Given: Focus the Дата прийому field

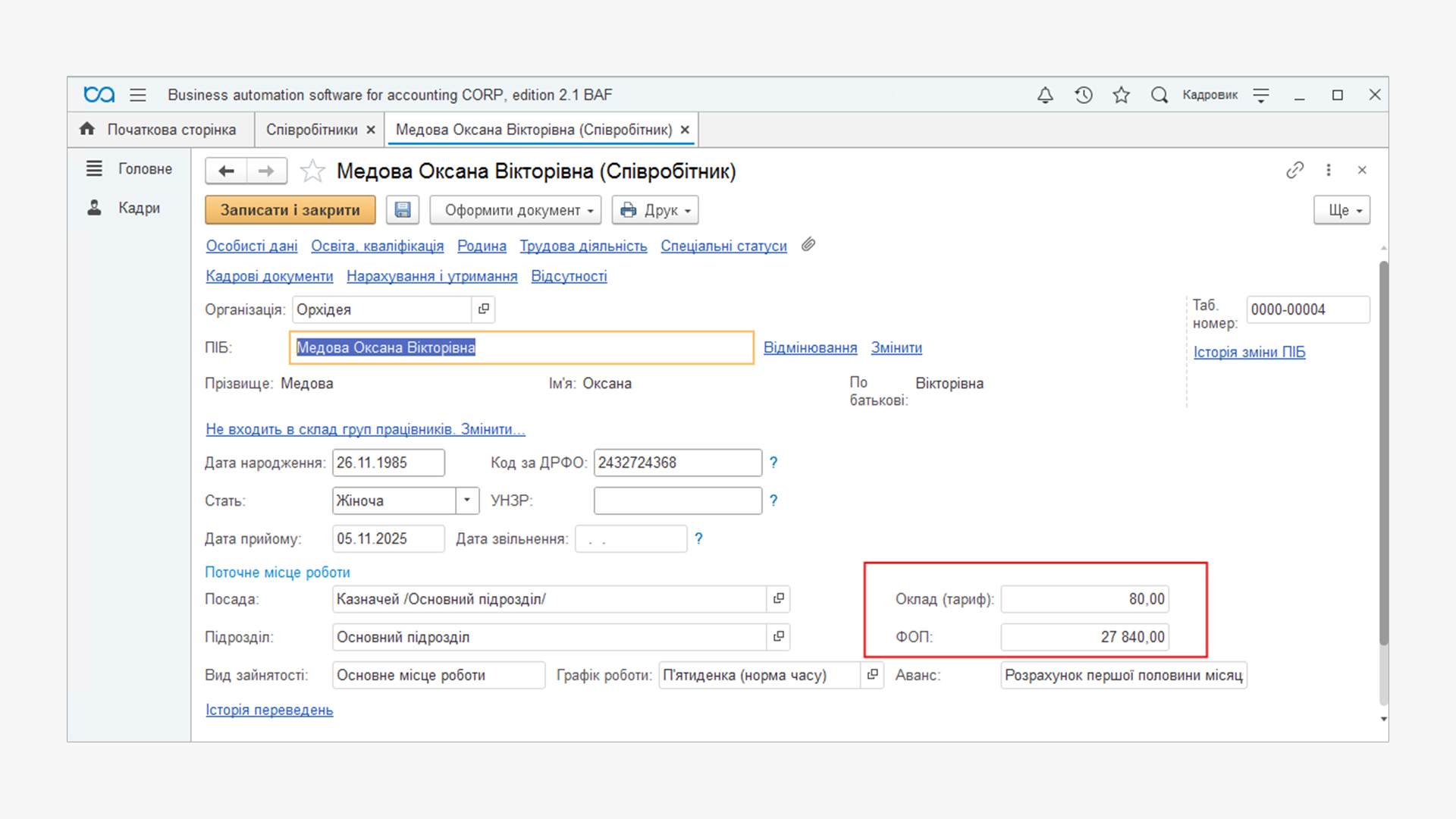Looking at the screenshot, I should point(388,538).
